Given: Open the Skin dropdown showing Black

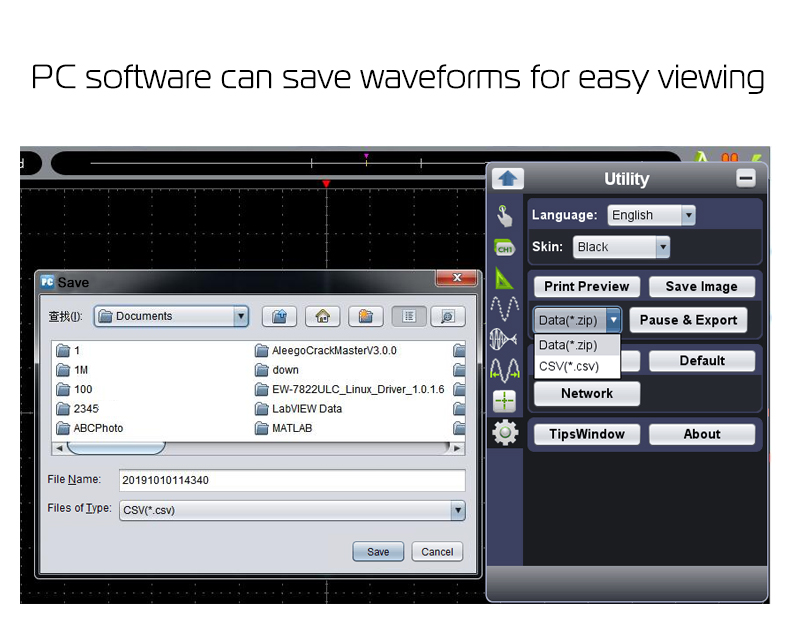Looking at the screenshot, I should (662, 247).
